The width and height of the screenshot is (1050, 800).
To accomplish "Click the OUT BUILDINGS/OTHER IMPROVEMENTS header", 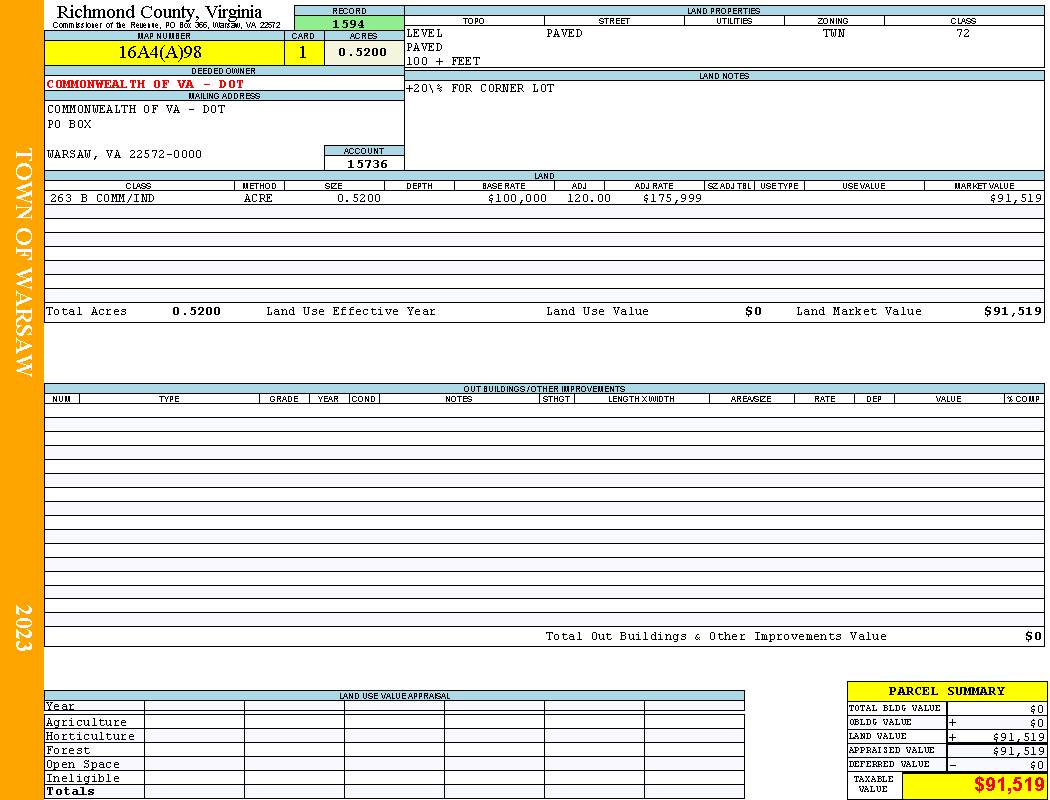I will (544, 389).
